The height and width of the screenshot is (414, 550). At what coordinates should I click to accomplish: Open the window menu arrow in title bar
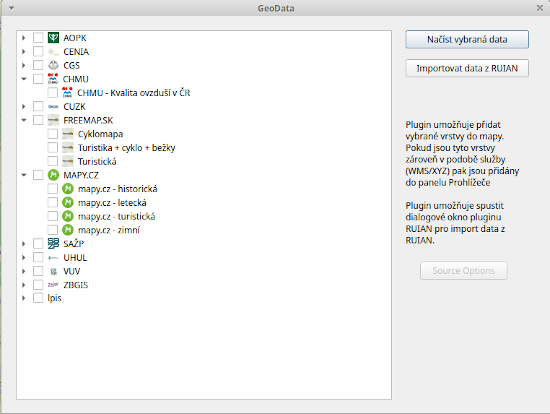(12, 8)
